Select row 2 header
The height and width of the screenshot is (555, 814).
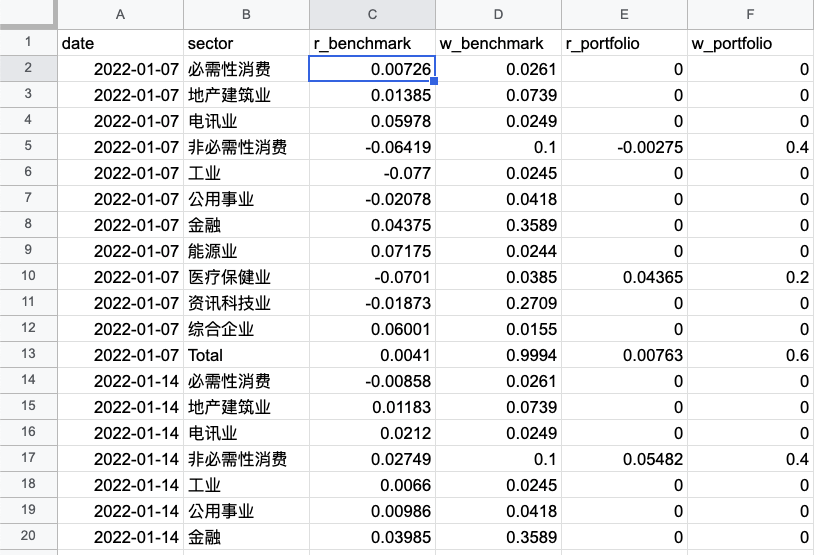(x=29, y=69)
